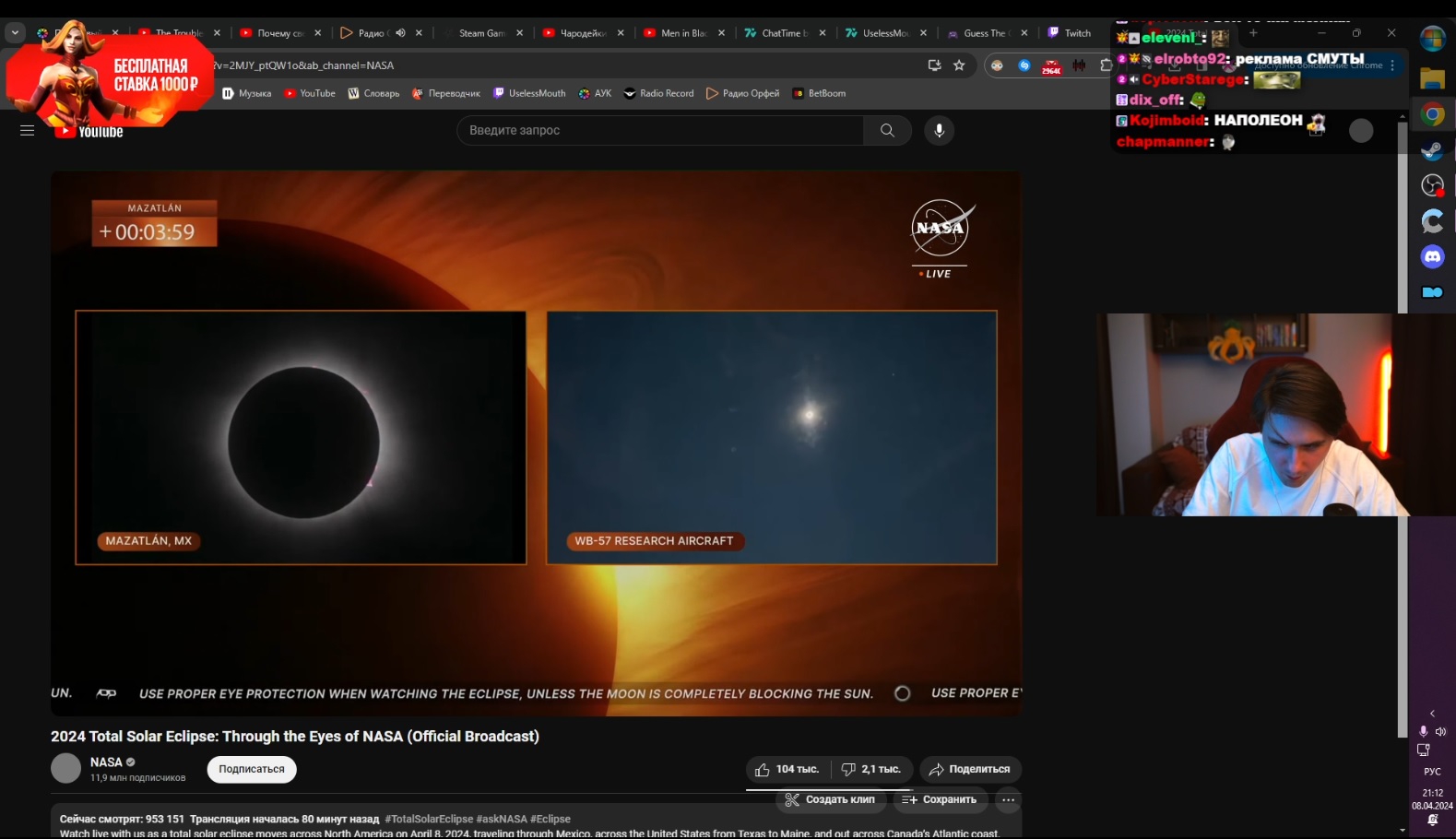Viewport: 1456px width, 839px height.
Task: Switch to the Men in Blac tab
Action: click(x=683, y=33)
